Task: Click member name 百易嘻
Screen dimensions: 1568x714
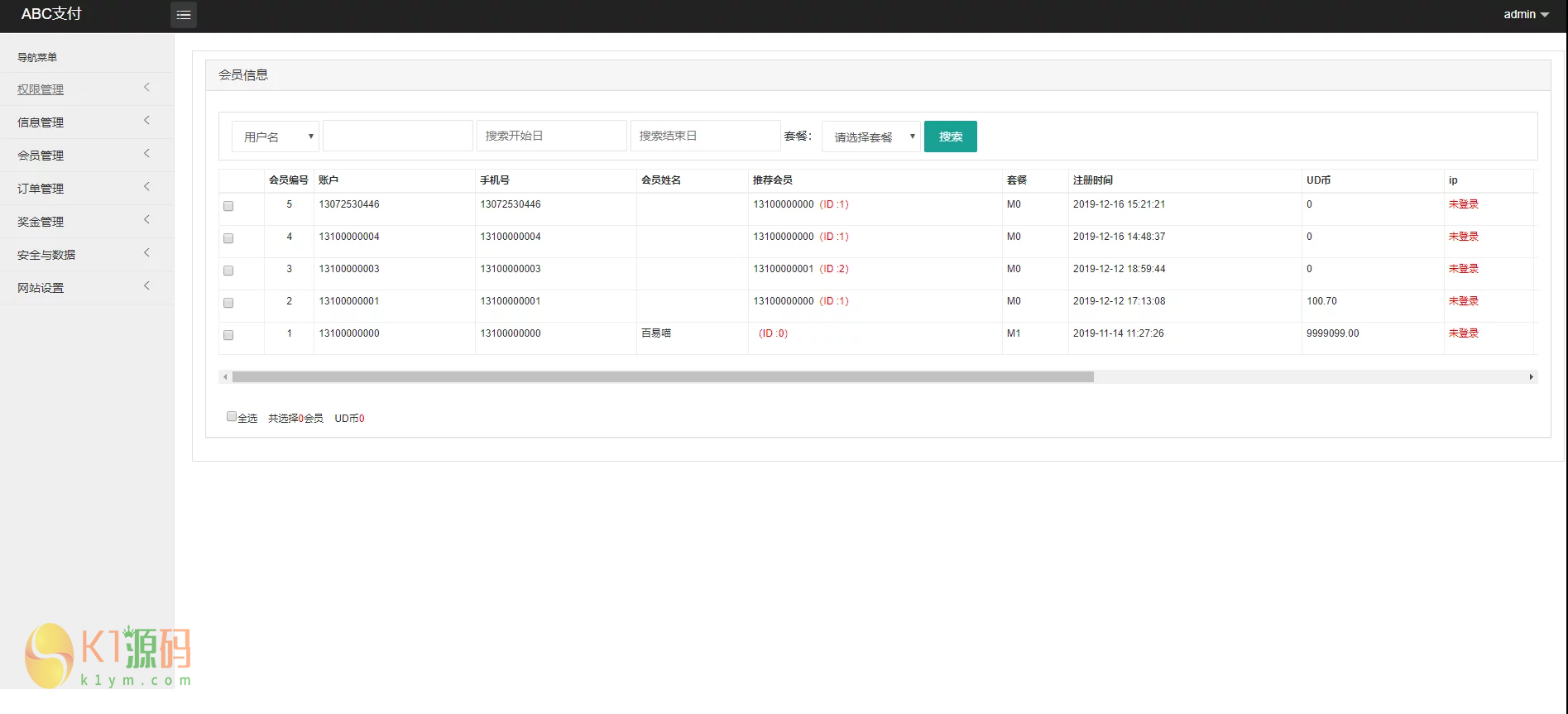Action: click(656, 333)
